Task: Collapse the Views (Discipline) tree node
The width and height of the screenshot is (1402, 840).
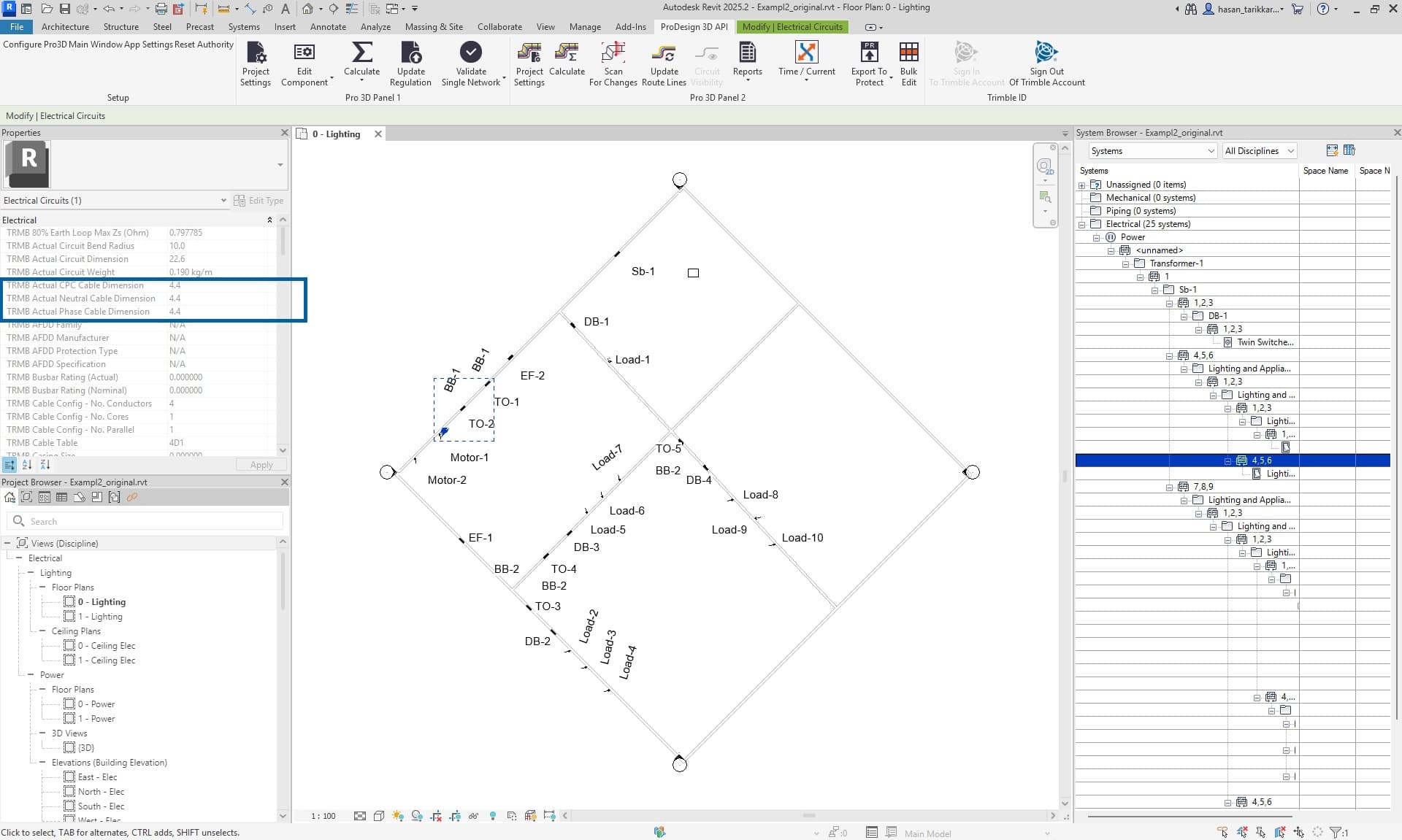Action: click(7, 543)
